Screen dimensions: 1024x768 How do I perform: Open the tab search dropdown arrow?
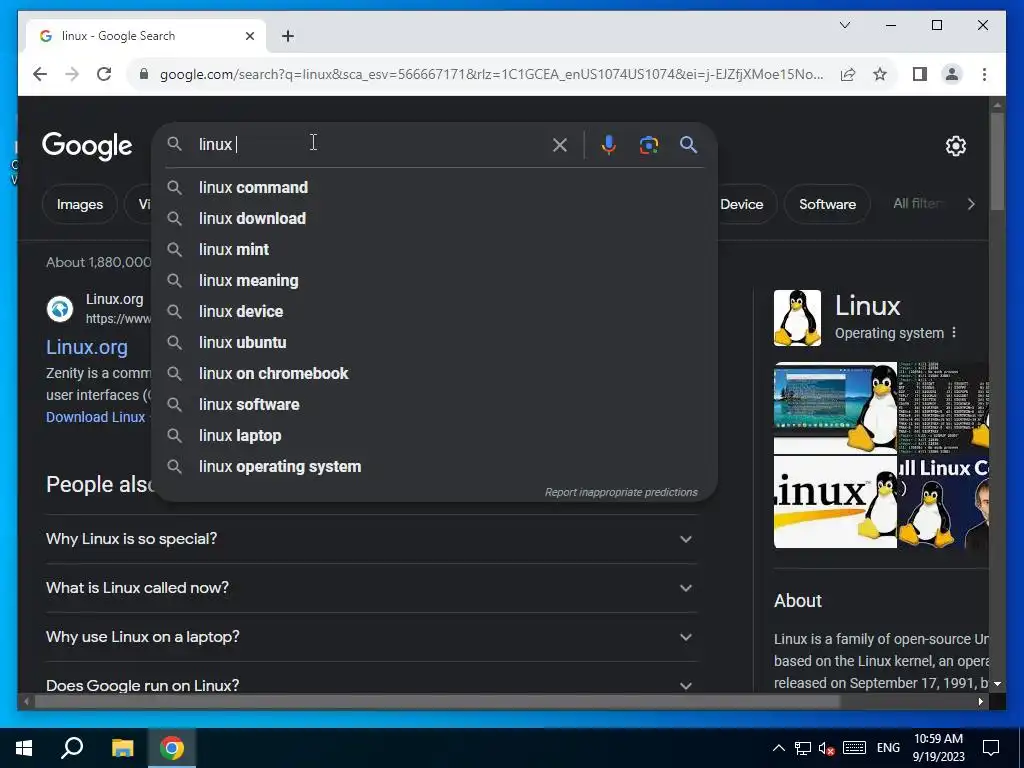tap(844, 25)
